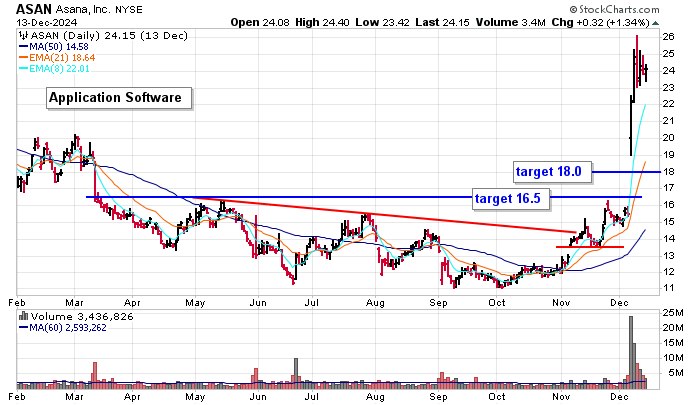Click the Jun label under the volume panel
The height and width of the screenshot is (405, 700).
click(x=258, y=397)
